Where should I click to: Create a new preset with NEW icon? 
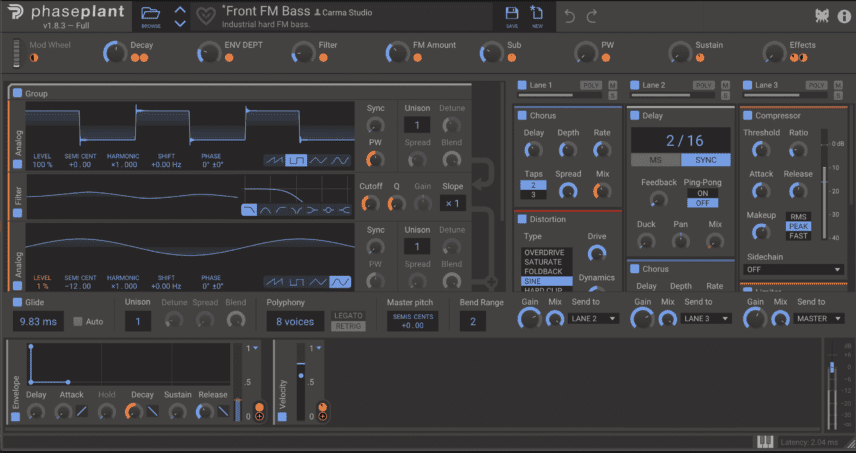(537, 13)
